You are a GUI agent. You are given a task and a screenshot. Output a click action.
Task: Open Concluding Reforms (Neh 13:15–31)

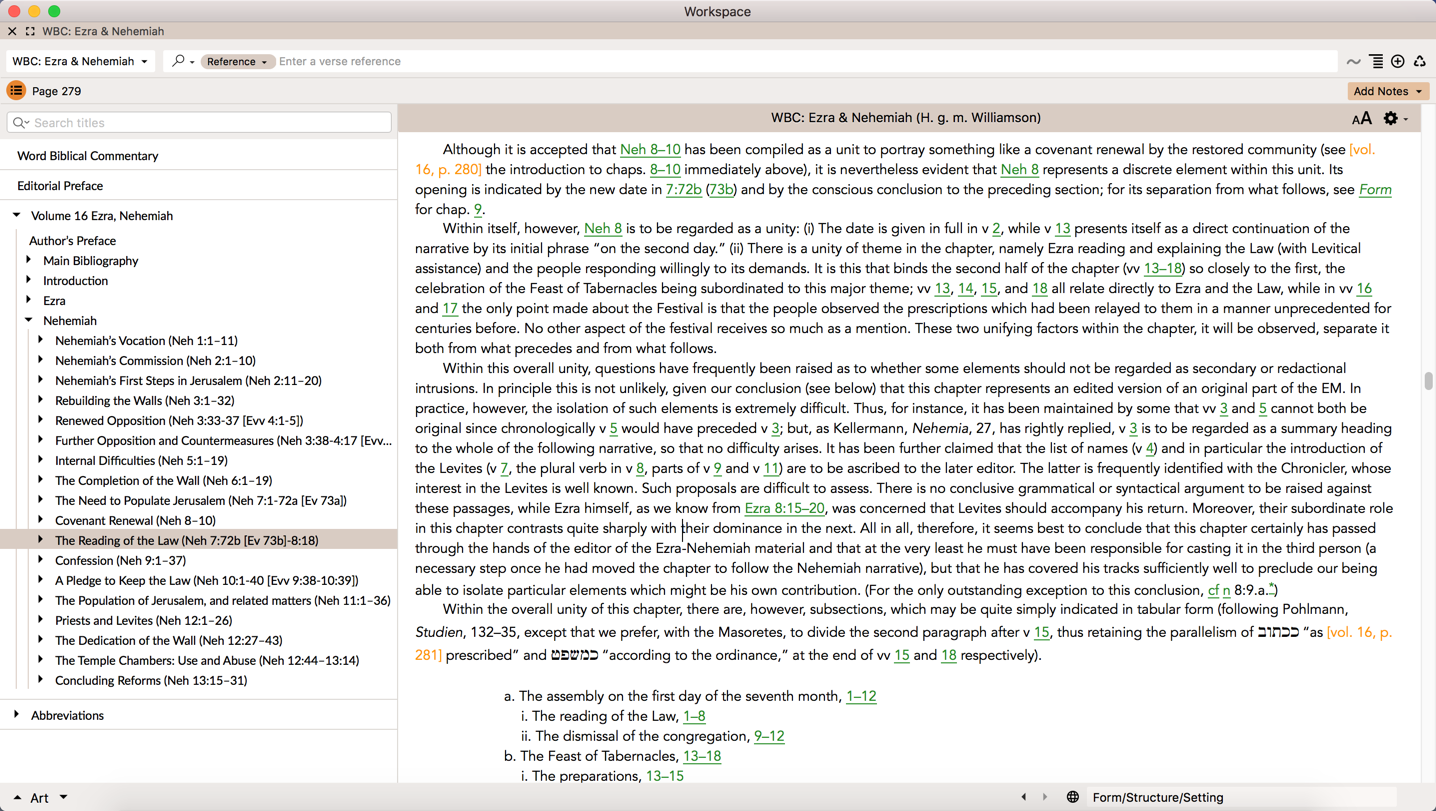151,680
